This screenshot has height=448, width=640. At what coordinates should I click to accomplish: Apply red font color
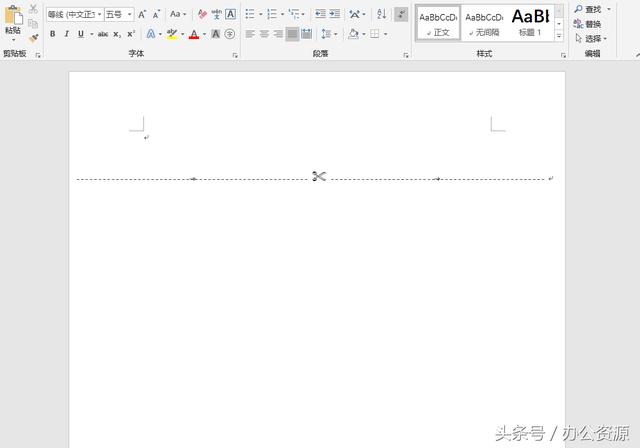coord(194,34)
